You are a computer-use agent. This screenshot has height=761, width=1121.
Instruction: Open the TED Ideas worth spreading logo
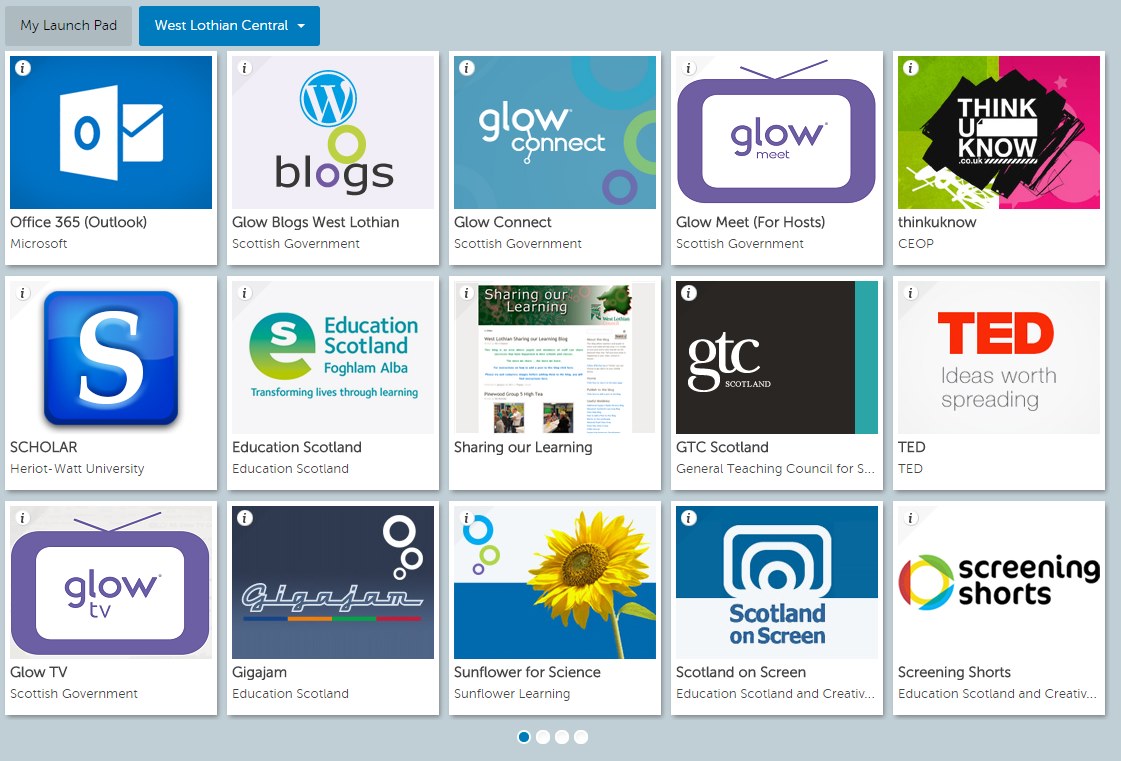[x=999, y=358]
